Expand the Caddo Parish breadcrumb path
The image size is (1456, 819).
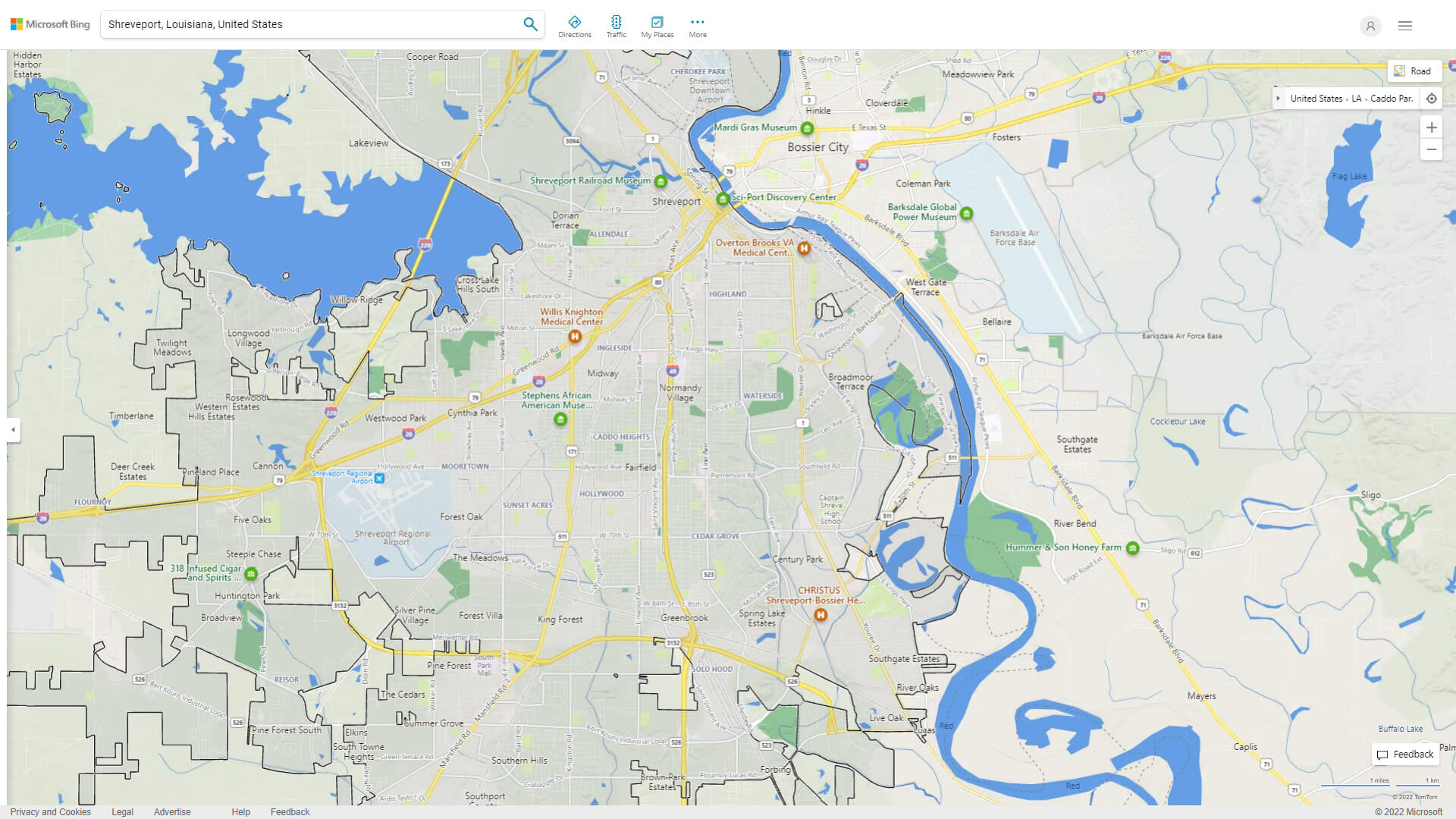click(1279, 99)
